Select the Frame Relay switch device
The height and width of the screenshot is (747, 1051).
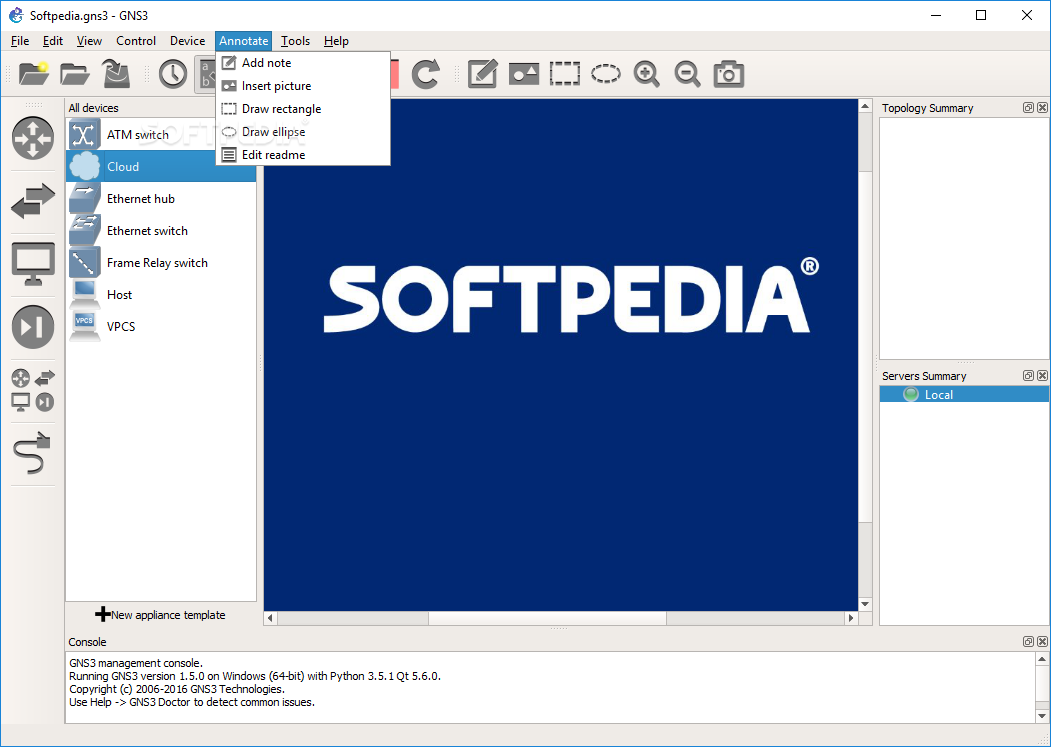(x=161, y=263)
